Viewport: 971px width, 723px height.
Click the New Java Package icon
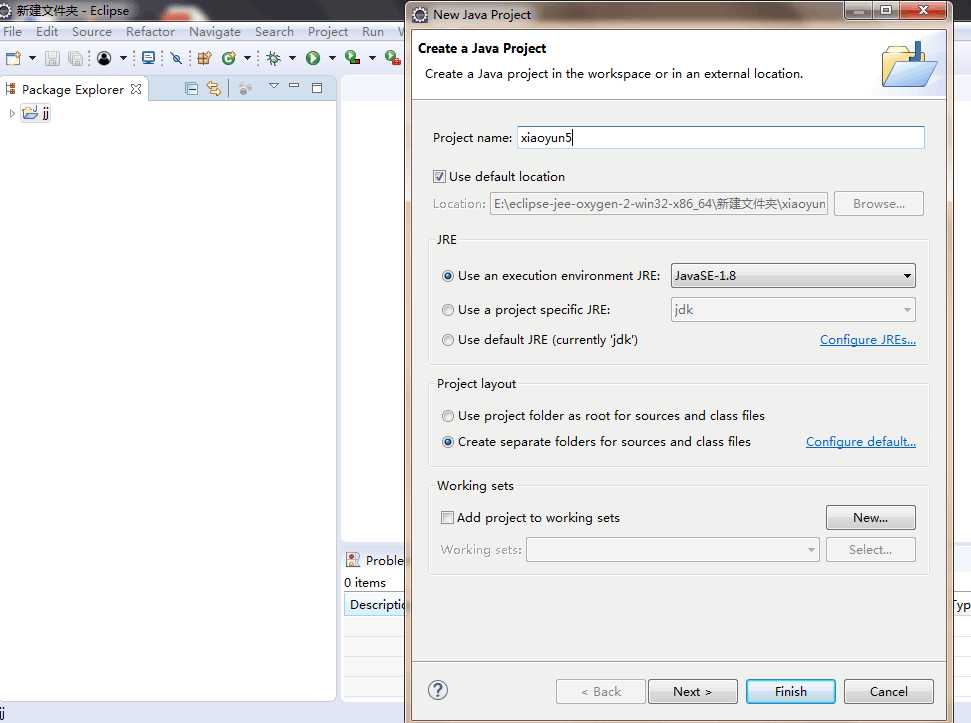(204, 58)
